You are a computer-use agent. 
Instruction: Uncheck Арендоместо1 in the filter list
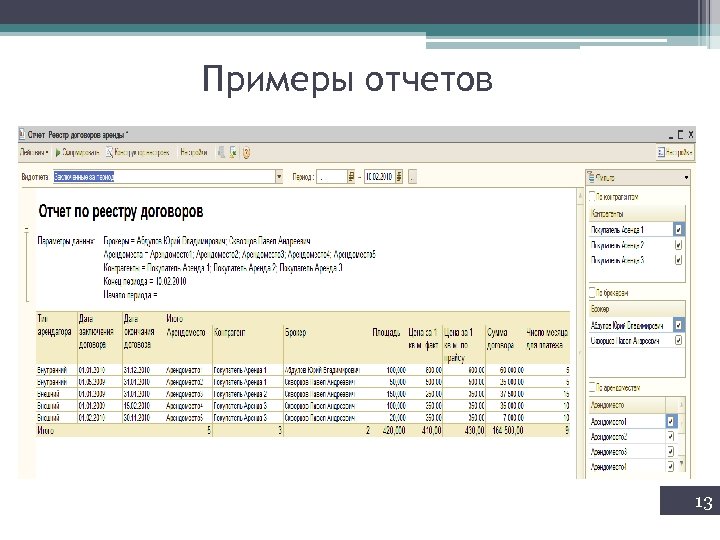[x=671, y=421]
